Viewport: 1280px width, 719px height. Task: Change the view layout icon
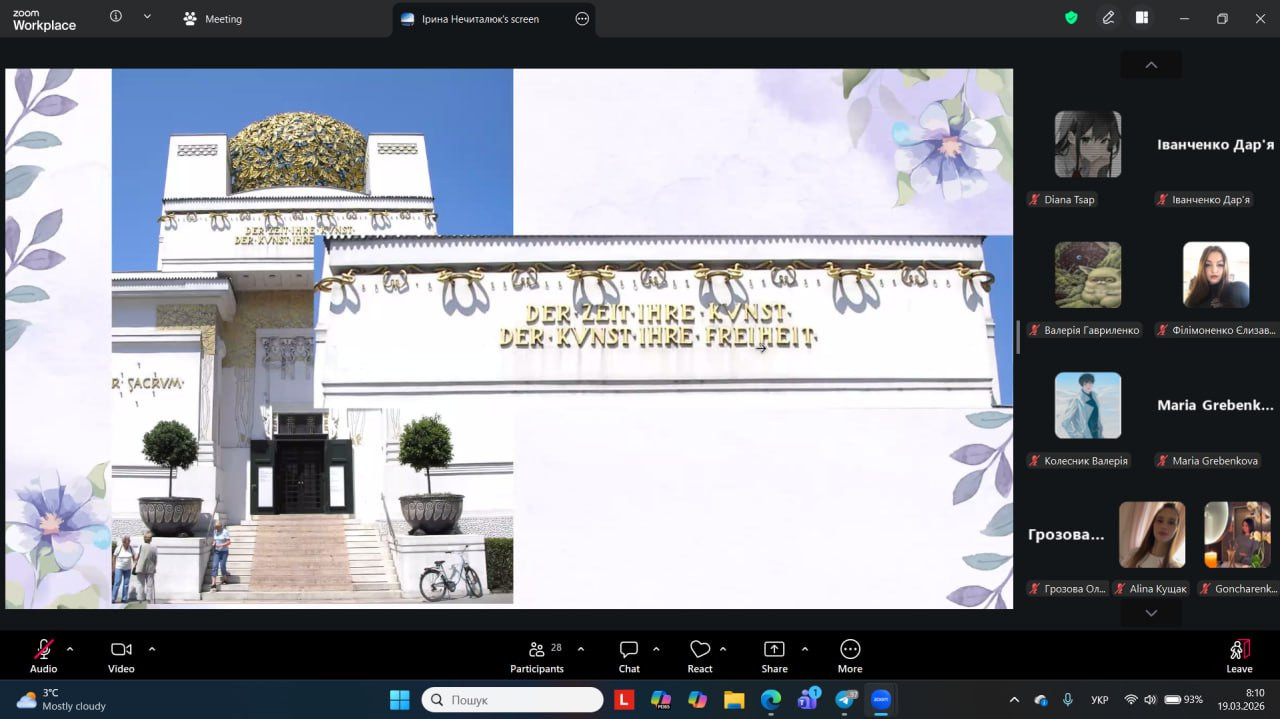(1141, 18)
